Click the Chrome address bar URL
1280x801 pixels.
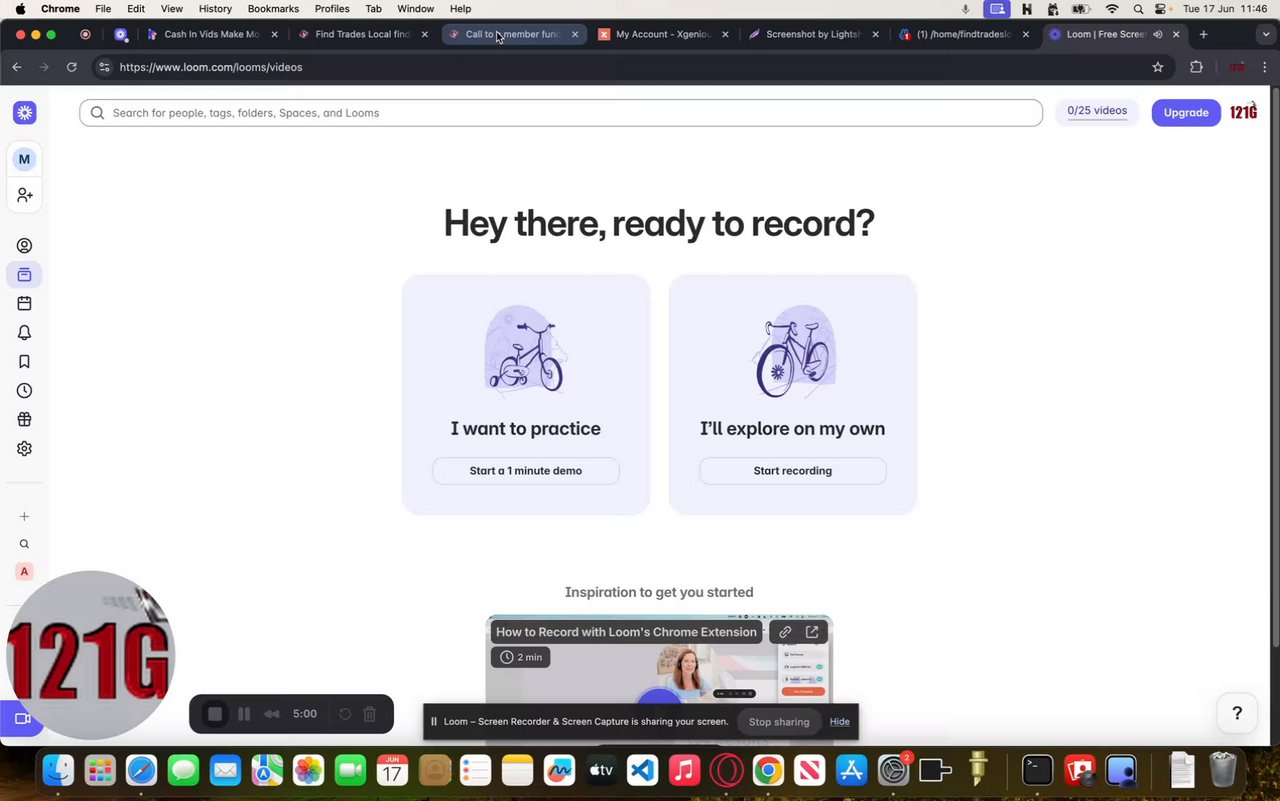point(211,67)
